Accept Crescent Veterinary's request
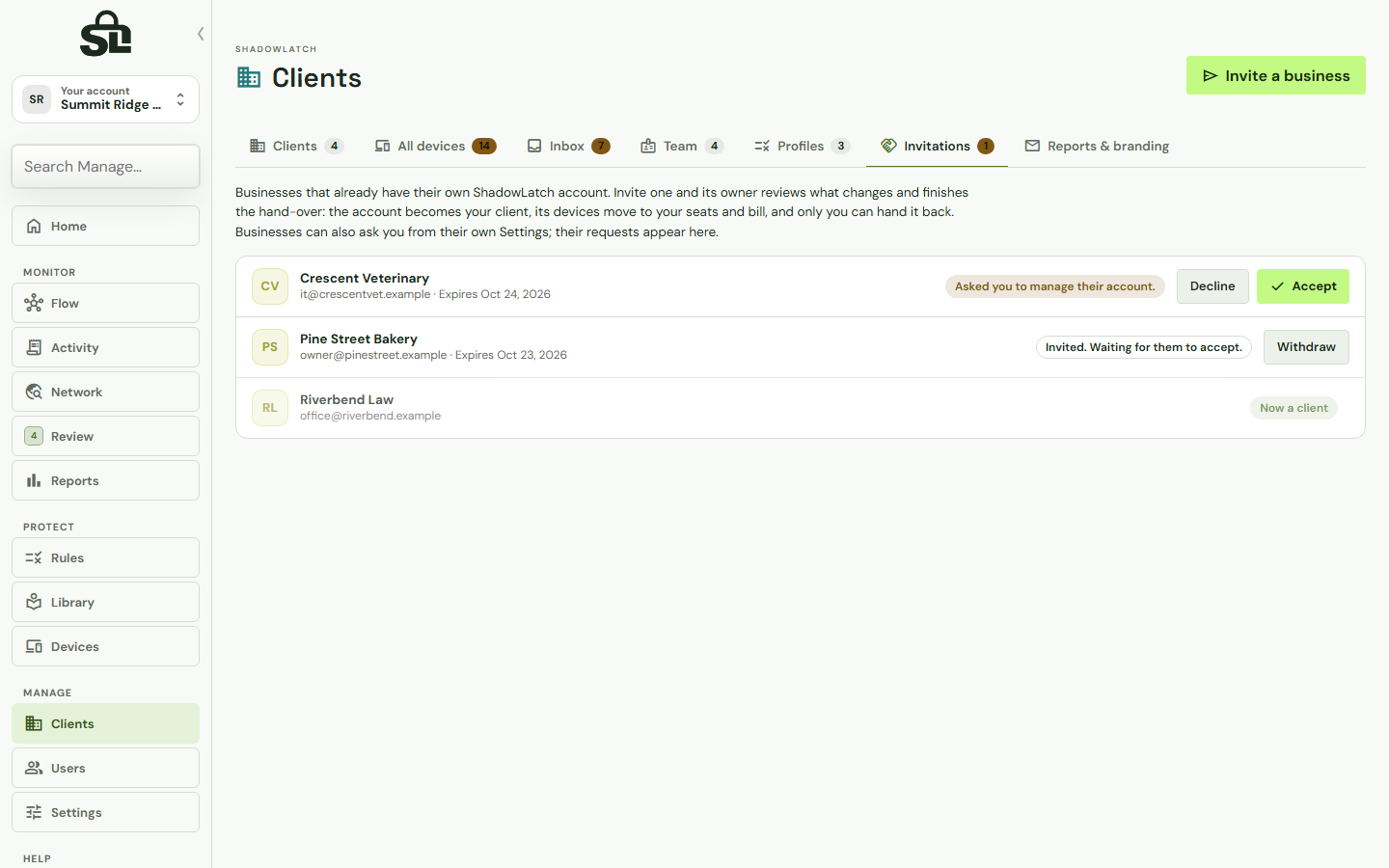This screenshot has width=1389, height=868. 1303,286
